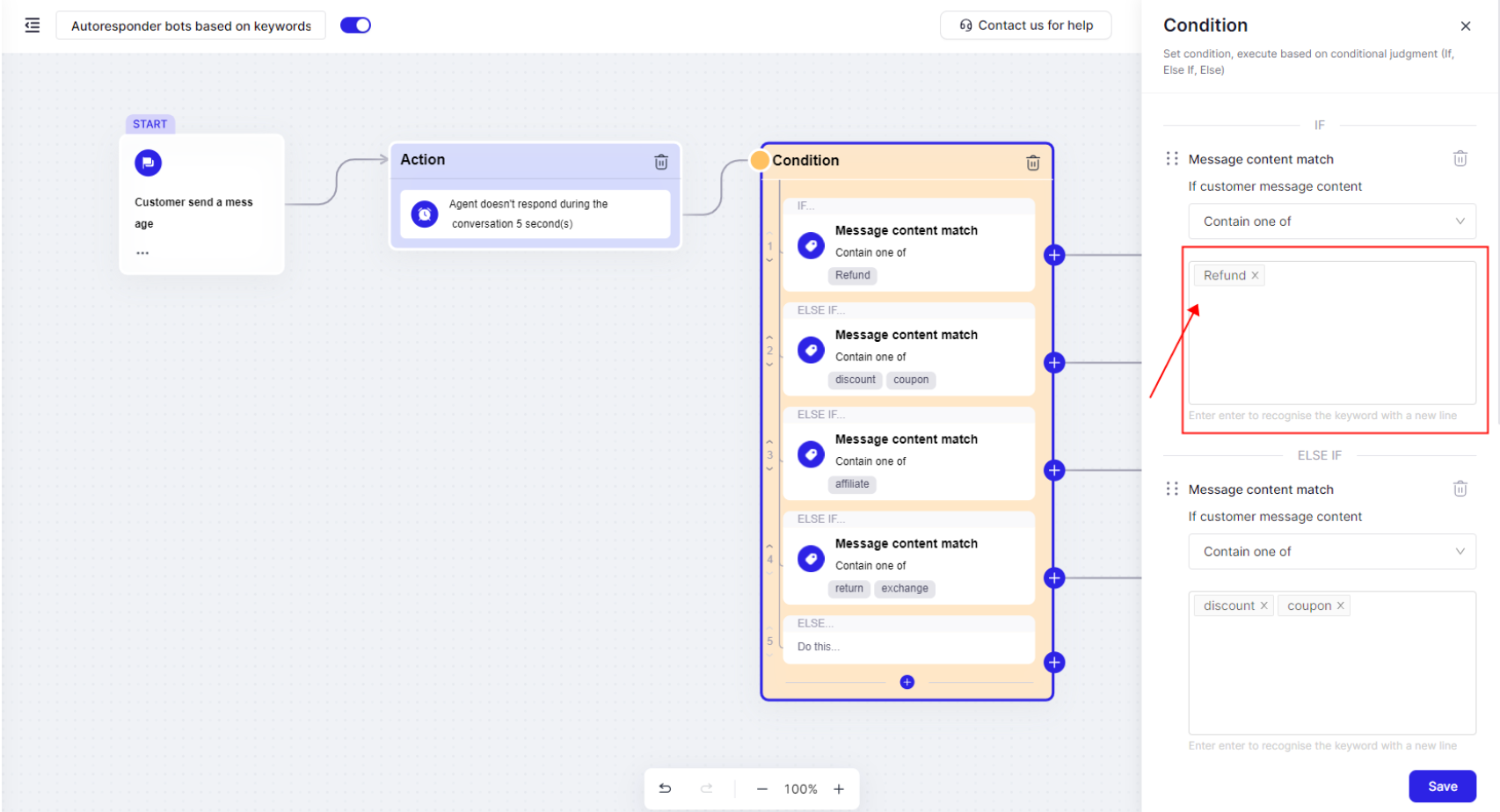Screen dimensions: 1500x812
Task: Undo the last canvas change
Action: [666, 788]
